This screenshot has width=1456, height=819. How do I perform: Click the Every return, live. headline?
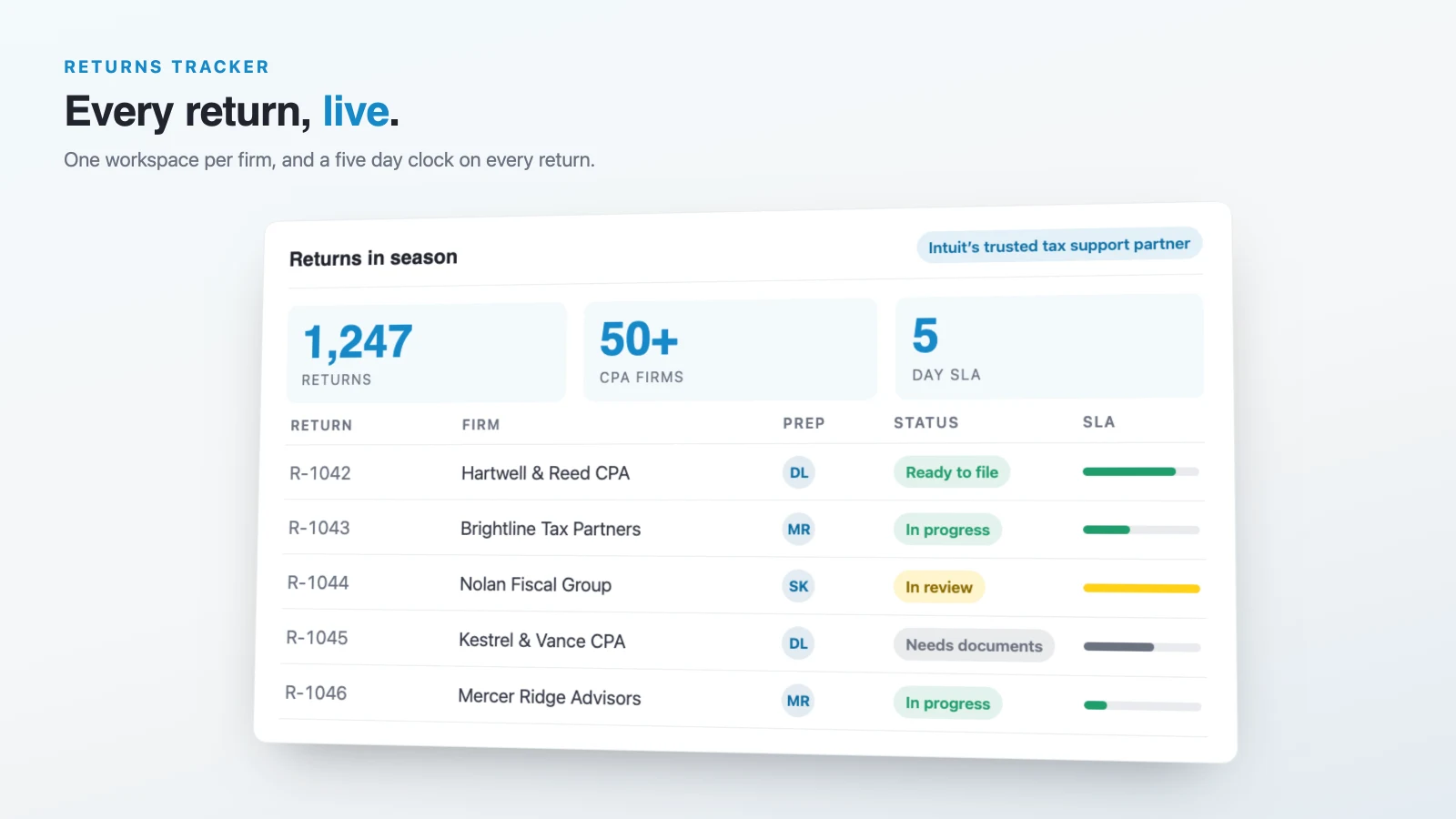pyautogui.click(x=232, y=112)
